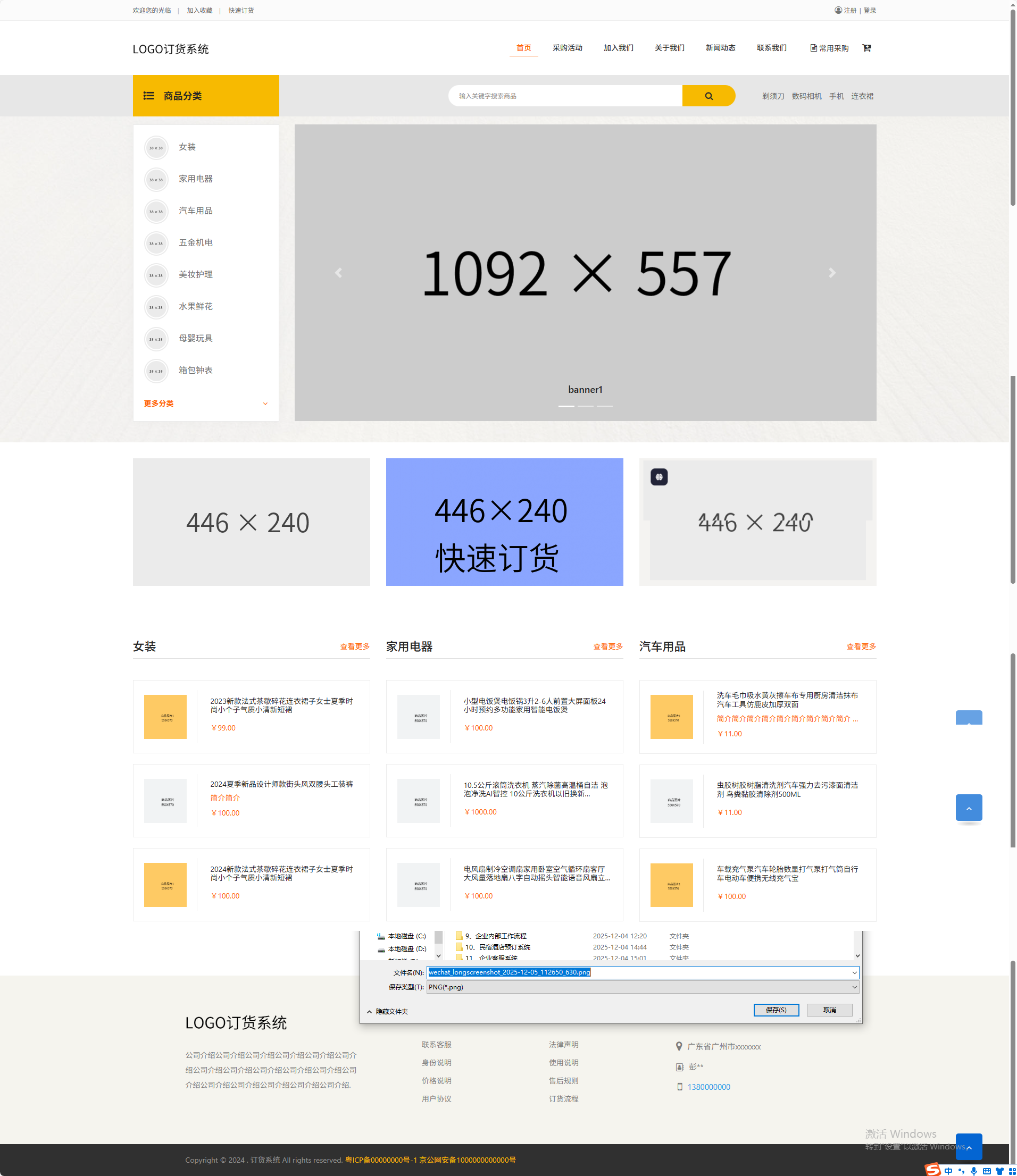This screenshot has width=1017, height=1176.
Task: Click the yellow search magnifier button
Action: (708, 96)
